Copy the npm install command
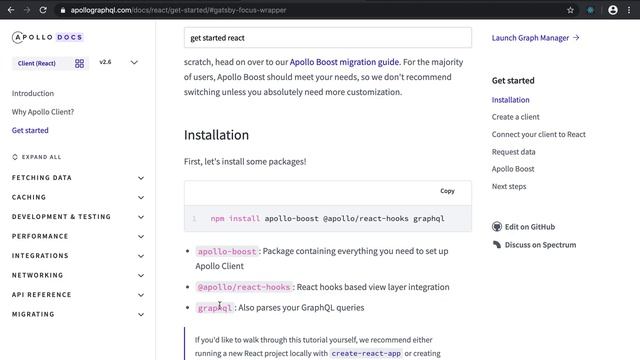The height and width of the screenshot is (360, 640). [x=447, y=191]
